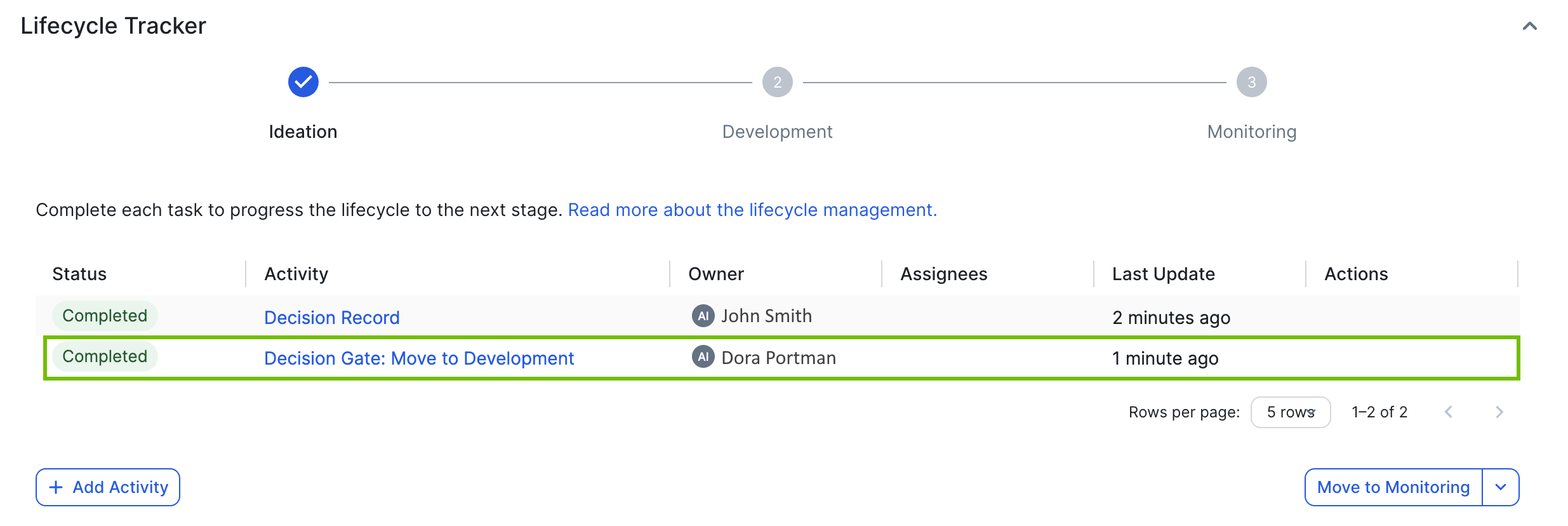Click the Development stage label
This screenshot has height=526, width=1568.
(777, 131)
